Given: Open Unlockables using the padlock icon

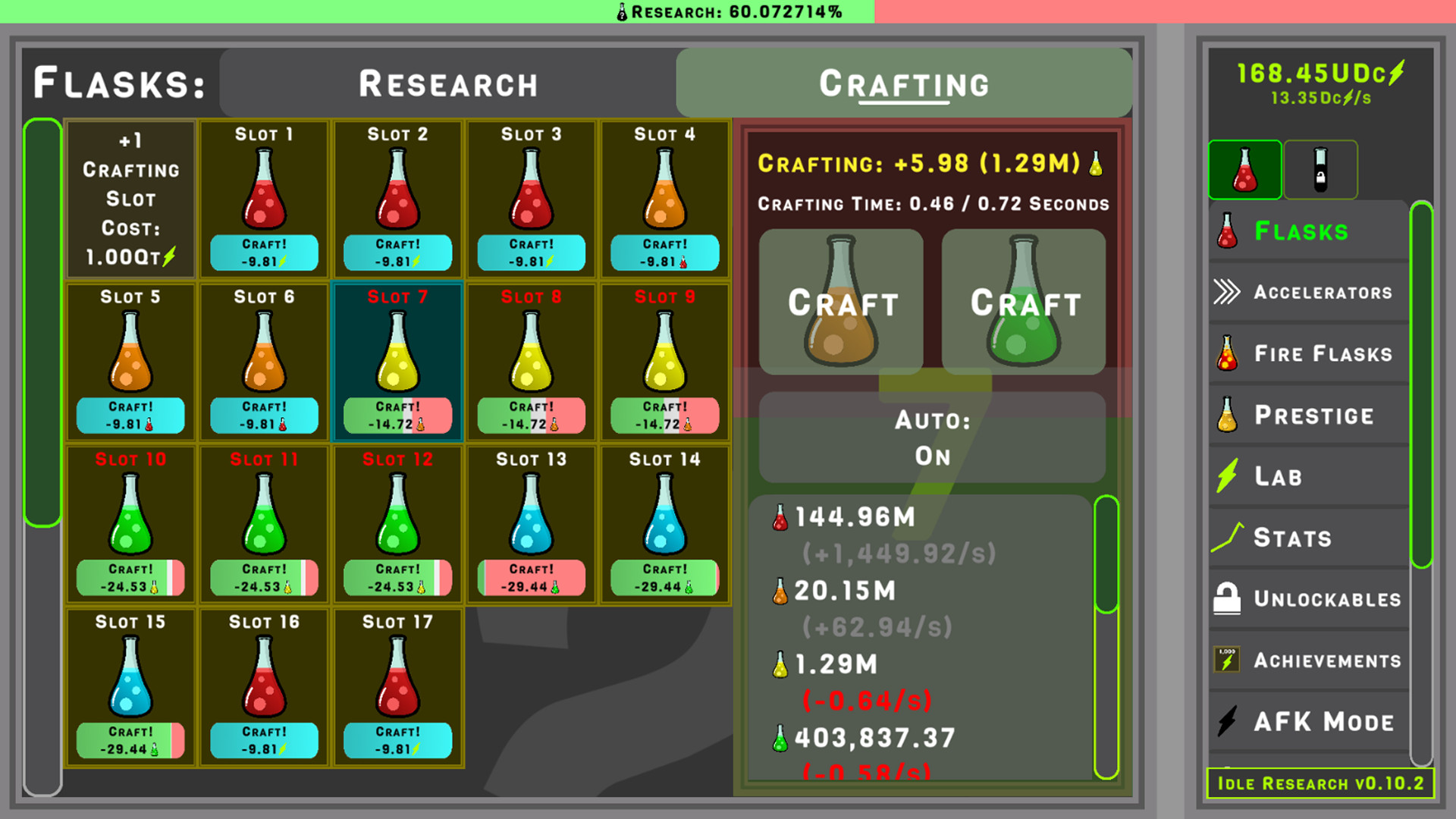Looking at the screenshot, I should (1227, 598).
